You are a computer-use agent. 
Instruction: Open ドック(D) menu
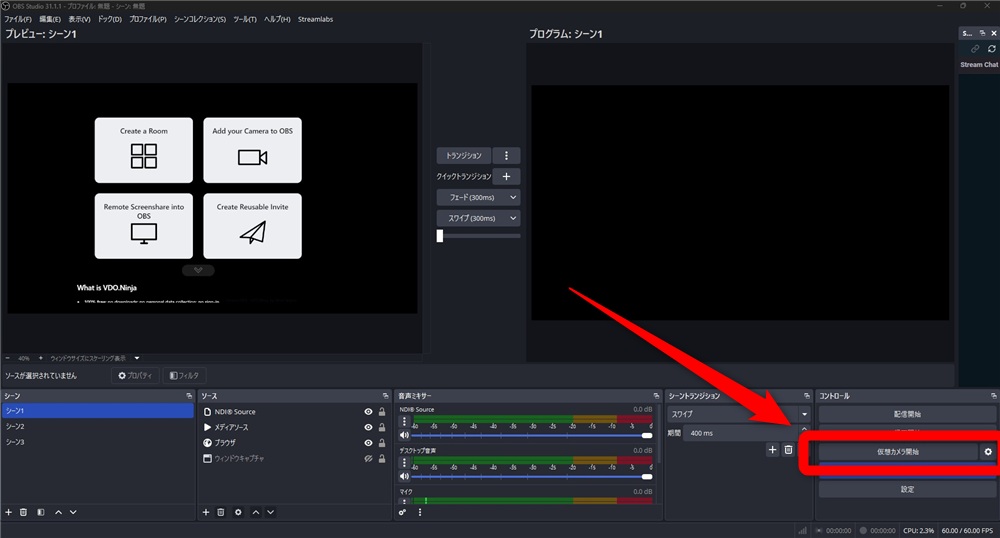click(x=110, y=19)
